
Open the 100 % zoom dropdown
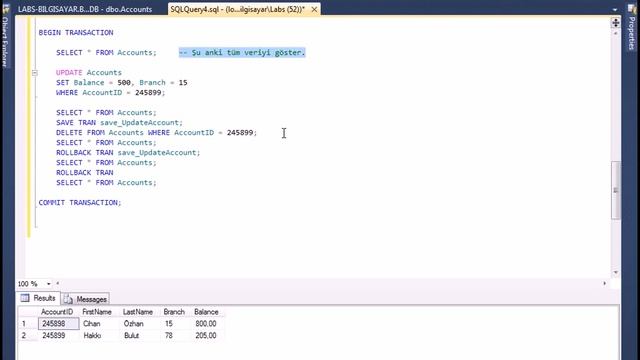[x=49, y=284]
